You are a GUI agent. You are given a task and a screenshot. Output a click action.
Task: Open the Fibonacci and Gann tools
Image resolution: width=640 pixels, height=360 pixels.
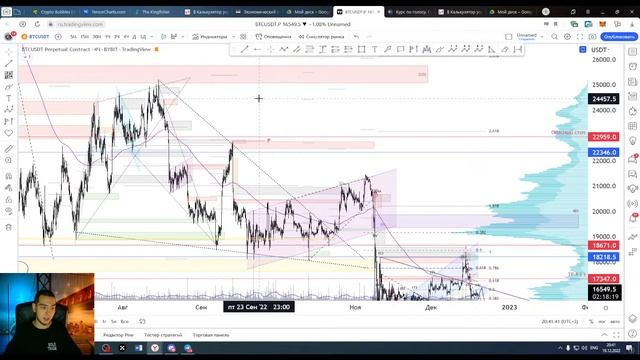[9, 75]
